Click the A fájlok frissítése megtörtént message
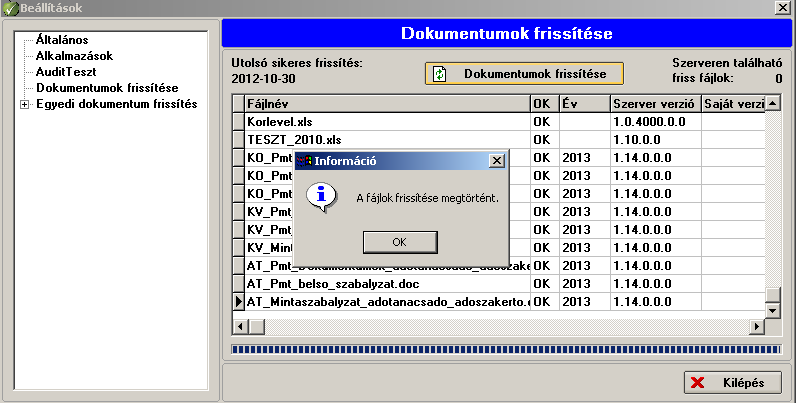This screenshot has width=796, height=403. click(x=427, y=198)
